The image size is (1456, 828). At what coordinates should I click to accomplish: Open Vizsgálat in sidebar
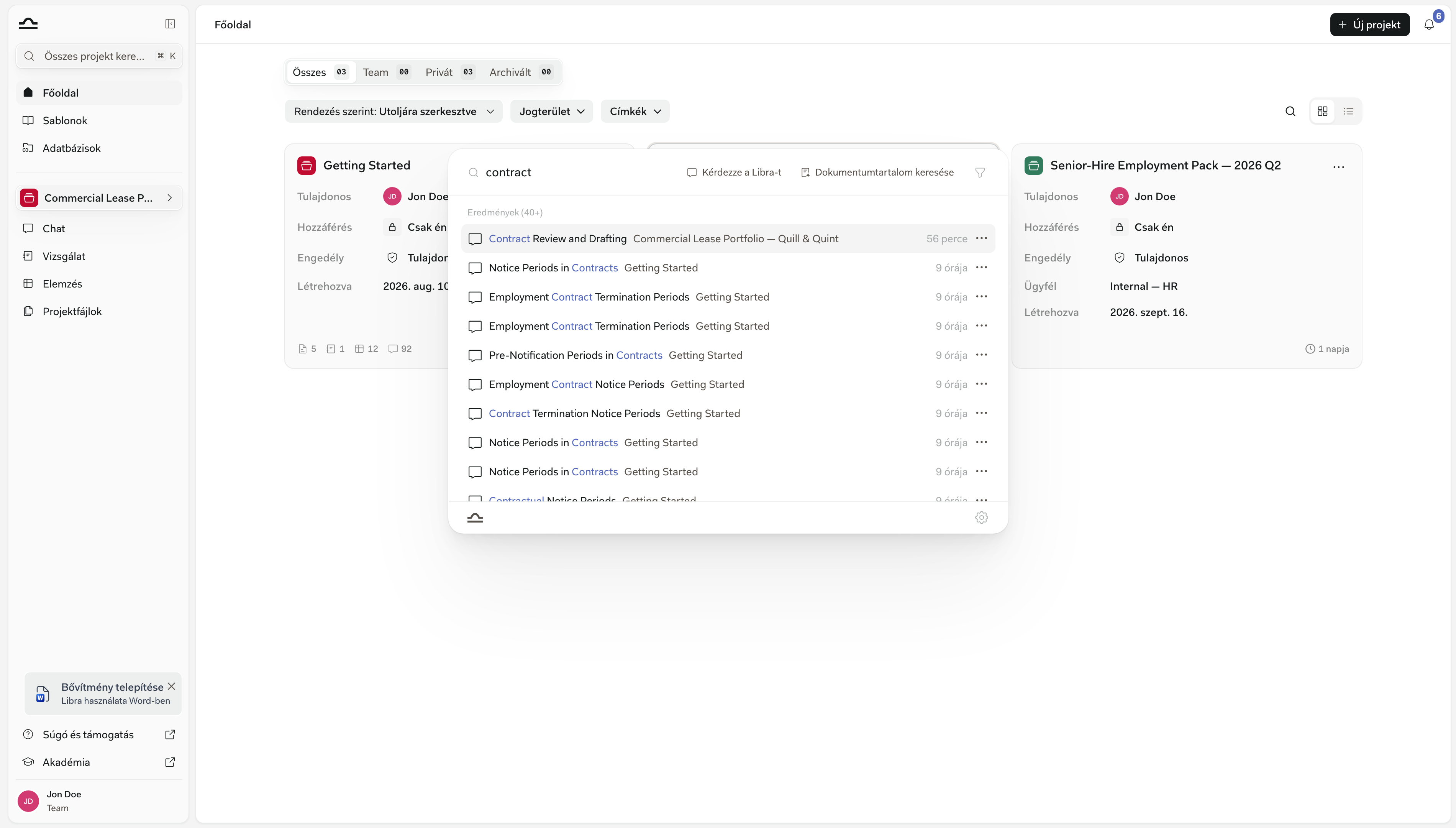[99, 256]
